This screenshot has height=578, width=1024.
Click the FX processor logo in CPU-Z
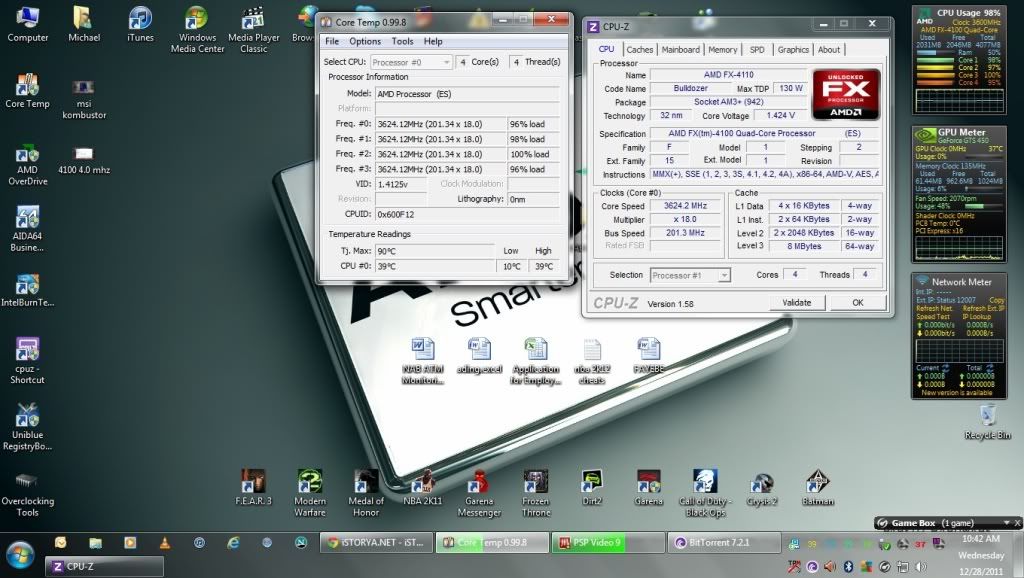[x=846, y=95]
